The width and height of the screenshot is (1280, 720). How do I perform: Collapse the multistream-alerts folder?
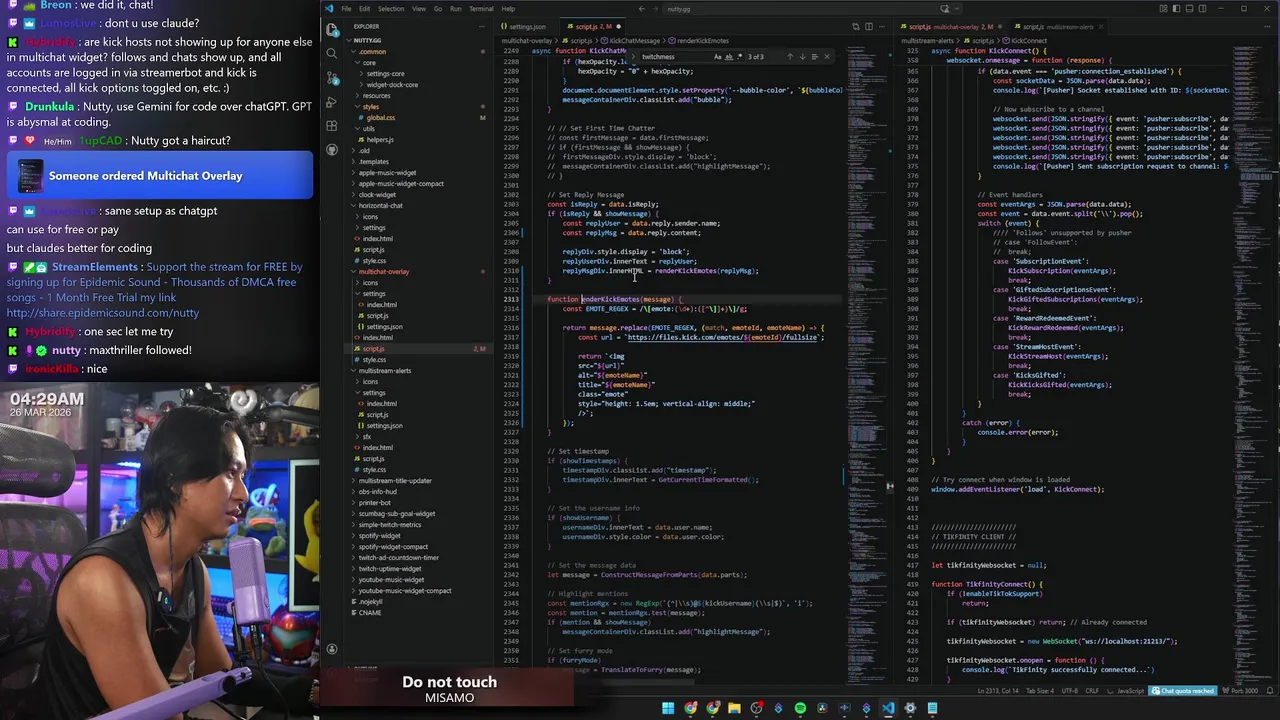pyautogui.click(x=385, y=370)
